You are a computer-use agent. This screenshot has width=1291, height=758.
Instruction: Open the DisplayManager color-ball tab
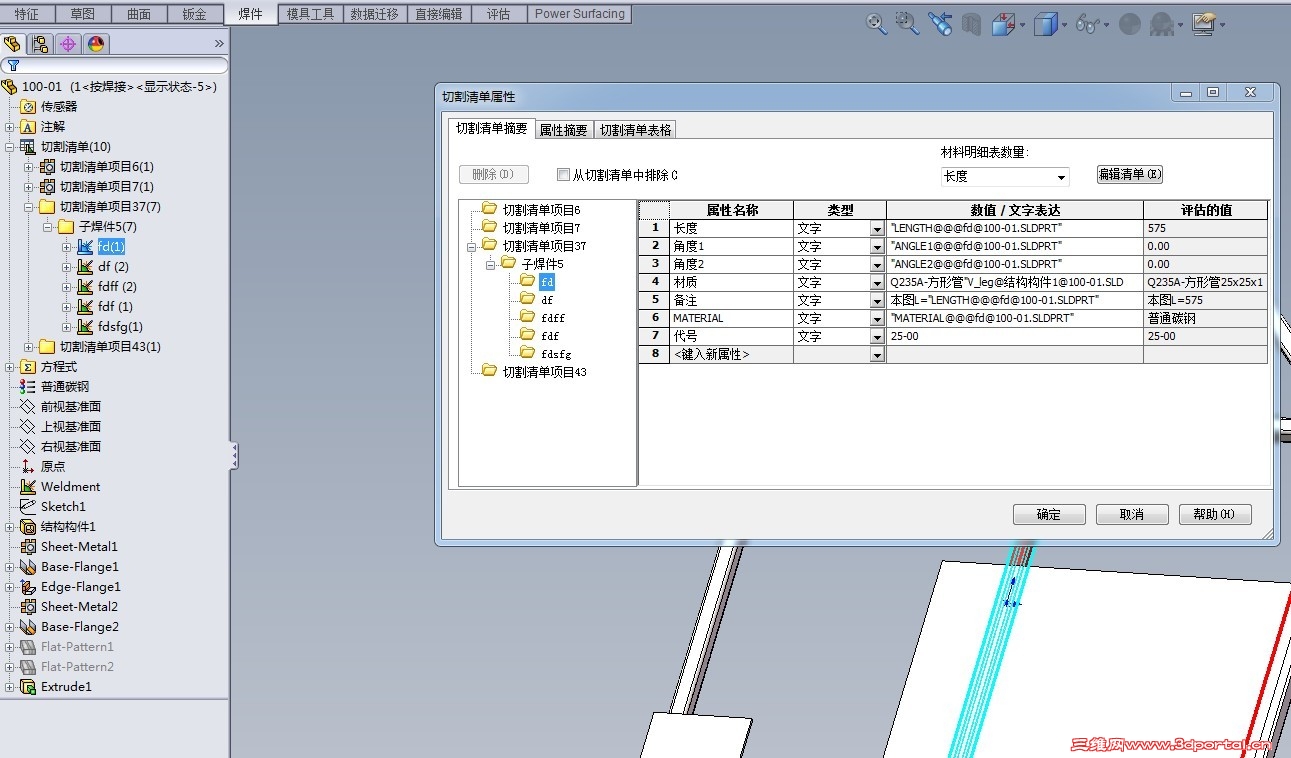point(96,44)
